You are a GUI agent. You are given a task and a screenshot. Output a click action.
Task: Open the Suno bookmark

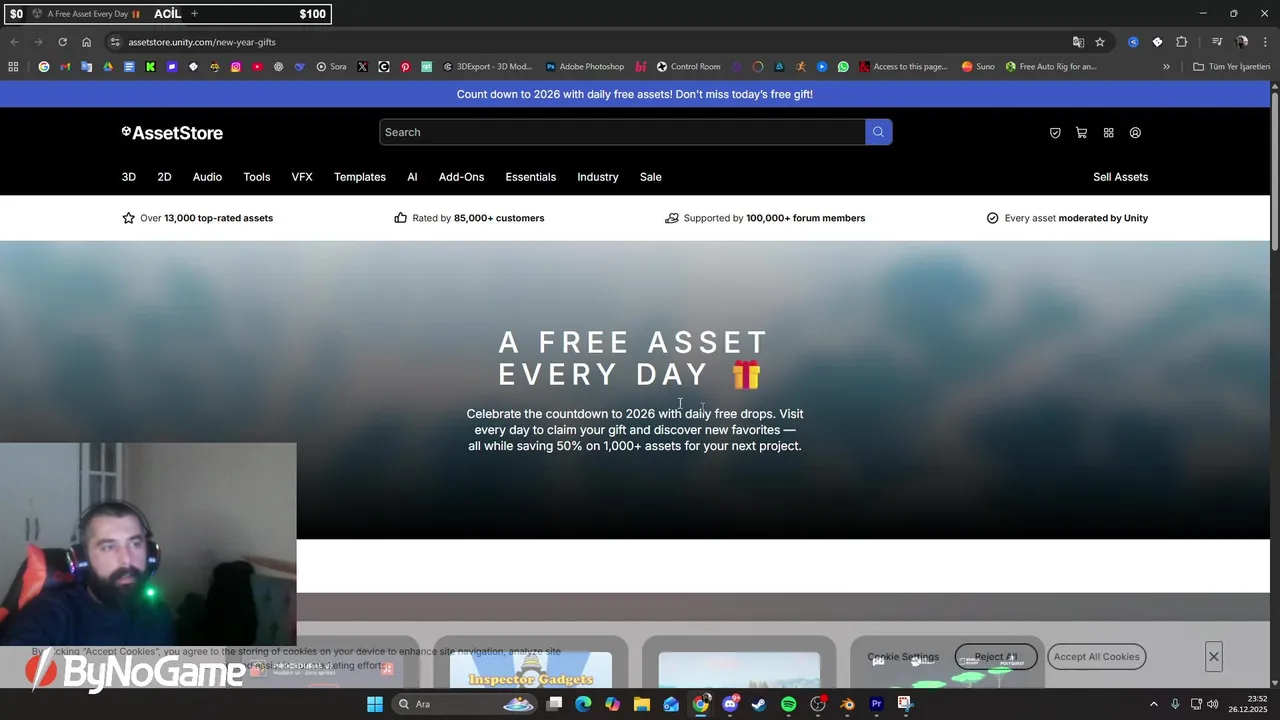(x=978, y=67)
